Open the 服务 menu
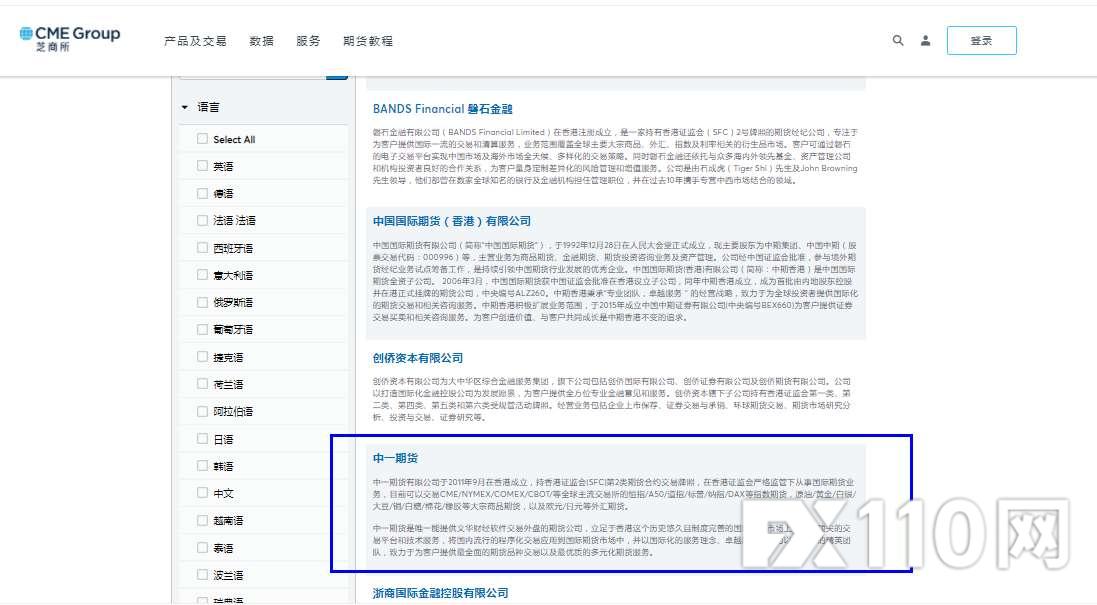The width and height of the screenshot is (1097, 605). (308, 41)
